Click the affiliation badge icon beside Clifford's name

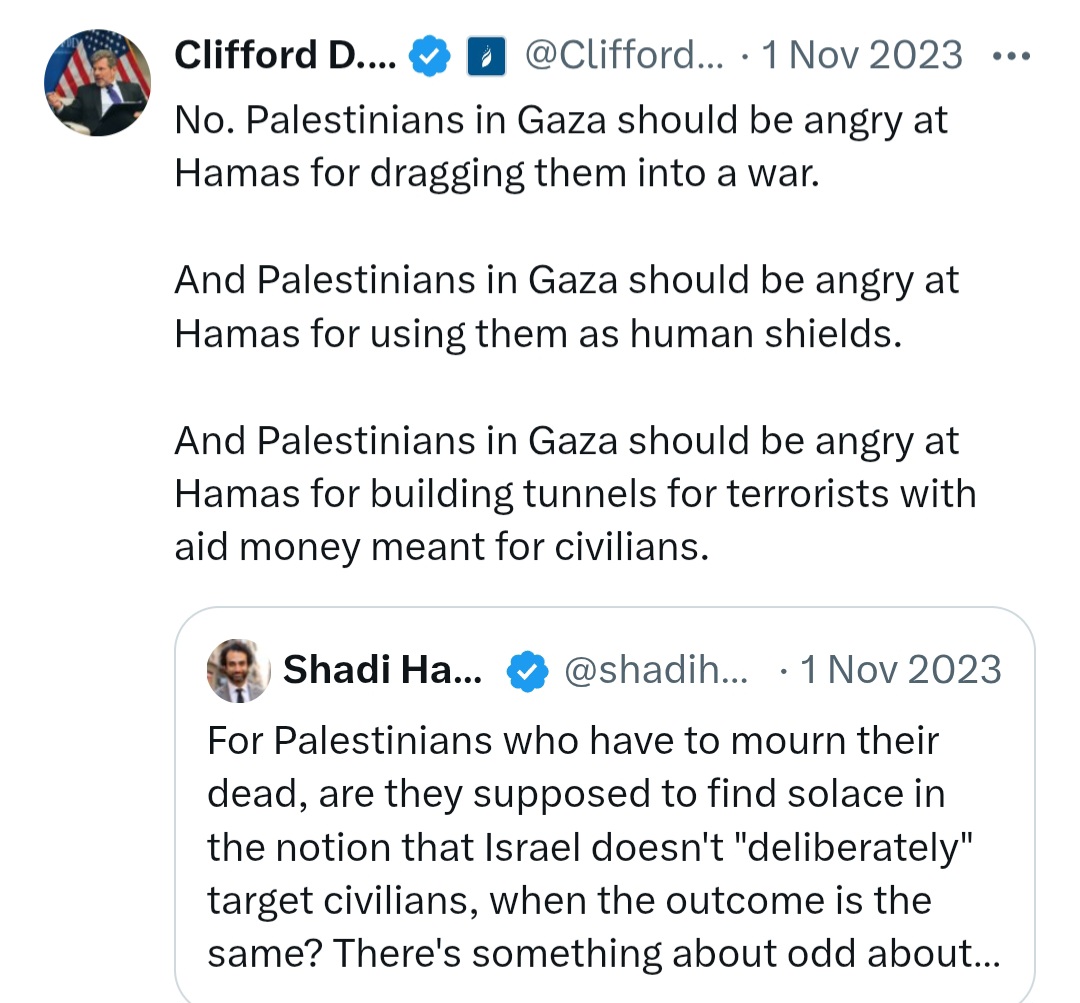pos(486,56)
